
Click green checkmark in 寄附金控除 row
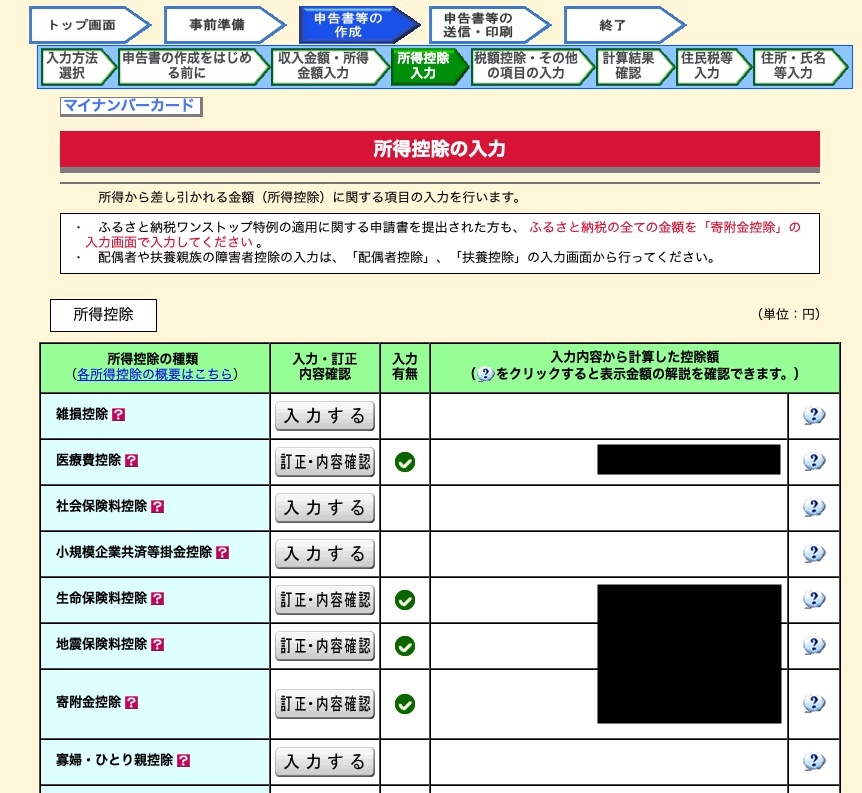point(405,704)
